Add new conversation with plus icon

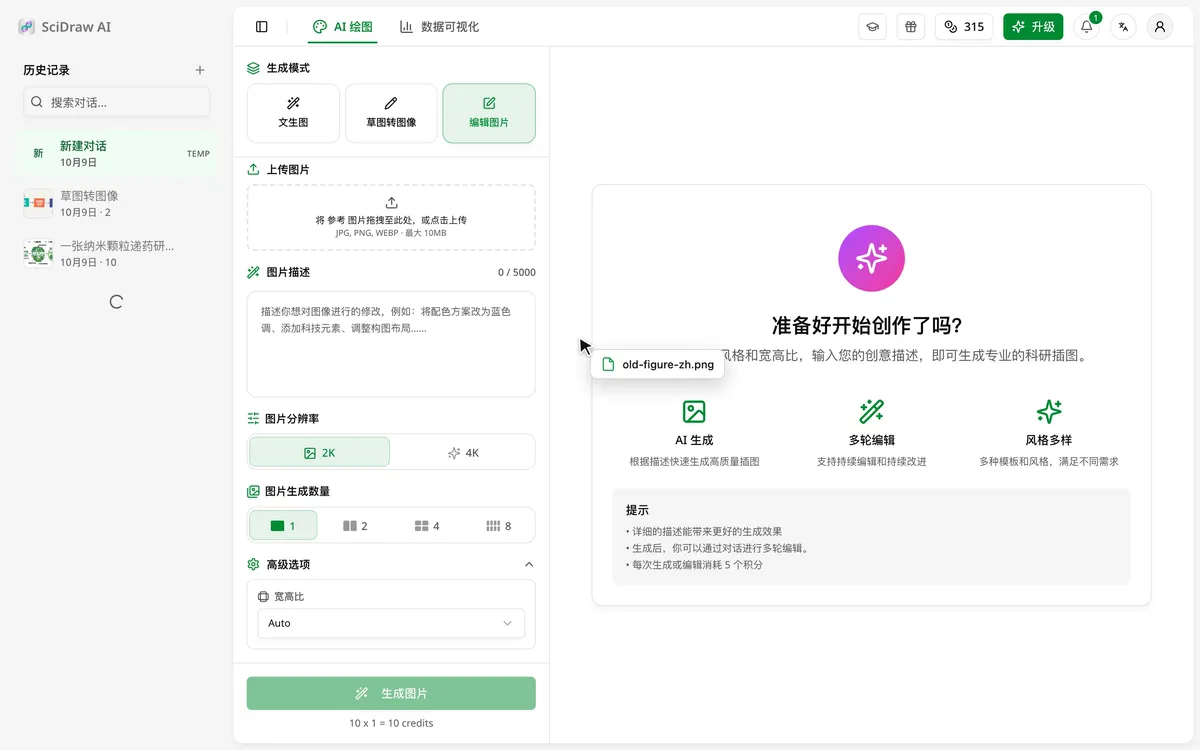(200, 70)
